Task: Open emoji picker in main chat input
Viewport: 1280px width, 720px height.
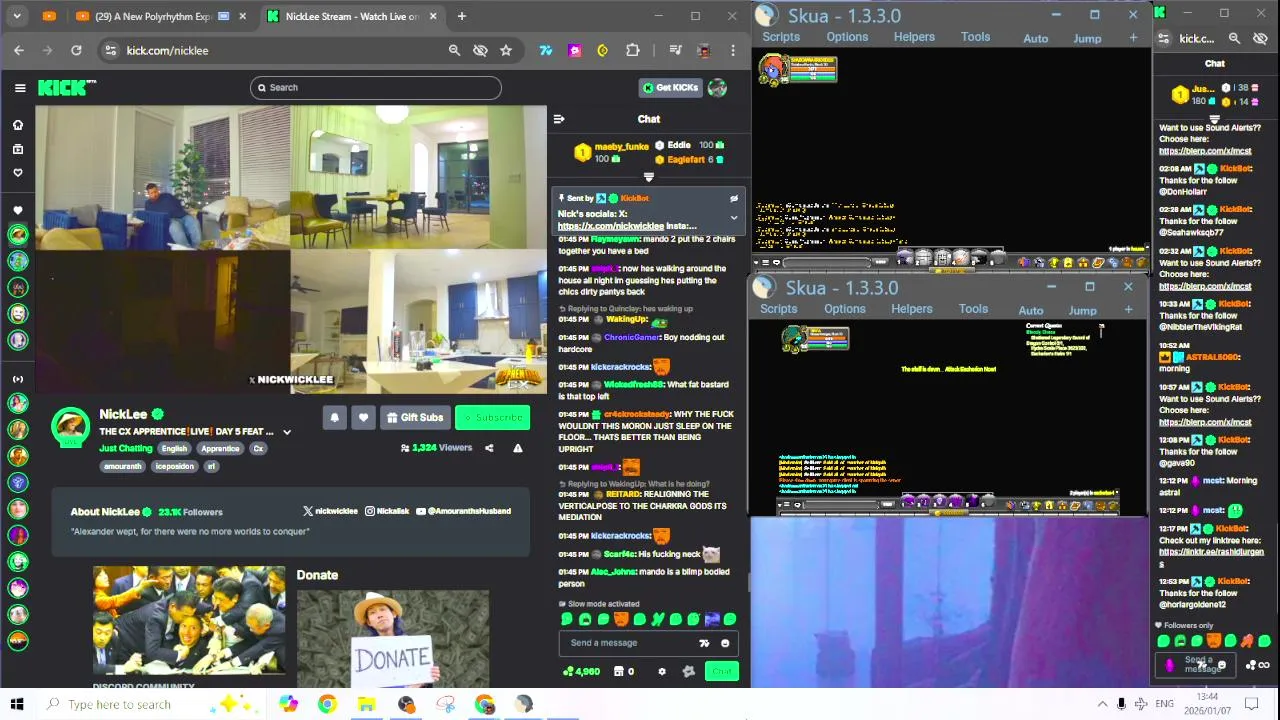Action: click(x=725, y=643)
